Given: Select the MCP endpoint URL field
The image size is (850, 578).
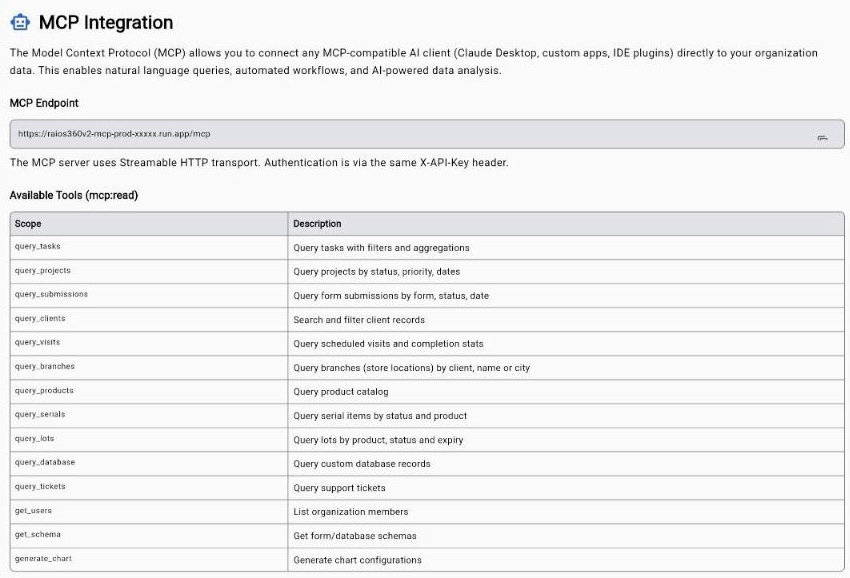Looking at the screenshot, I should 427,134.
